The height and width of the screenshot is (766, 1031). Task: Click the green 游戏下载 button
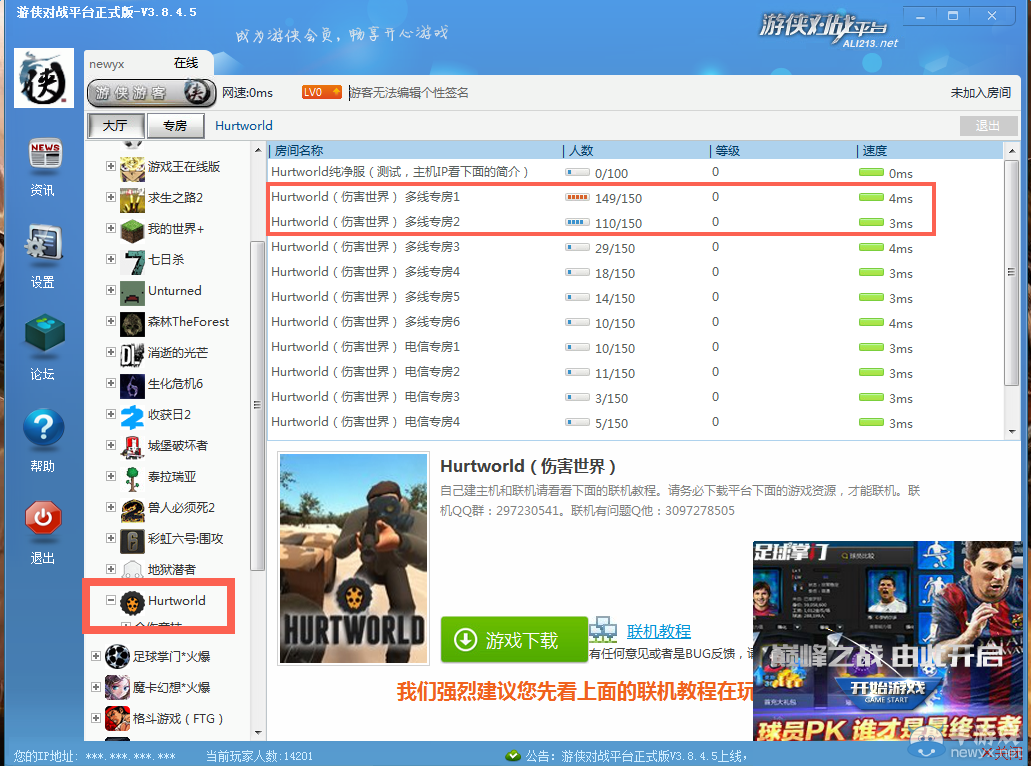coord(514,640)
